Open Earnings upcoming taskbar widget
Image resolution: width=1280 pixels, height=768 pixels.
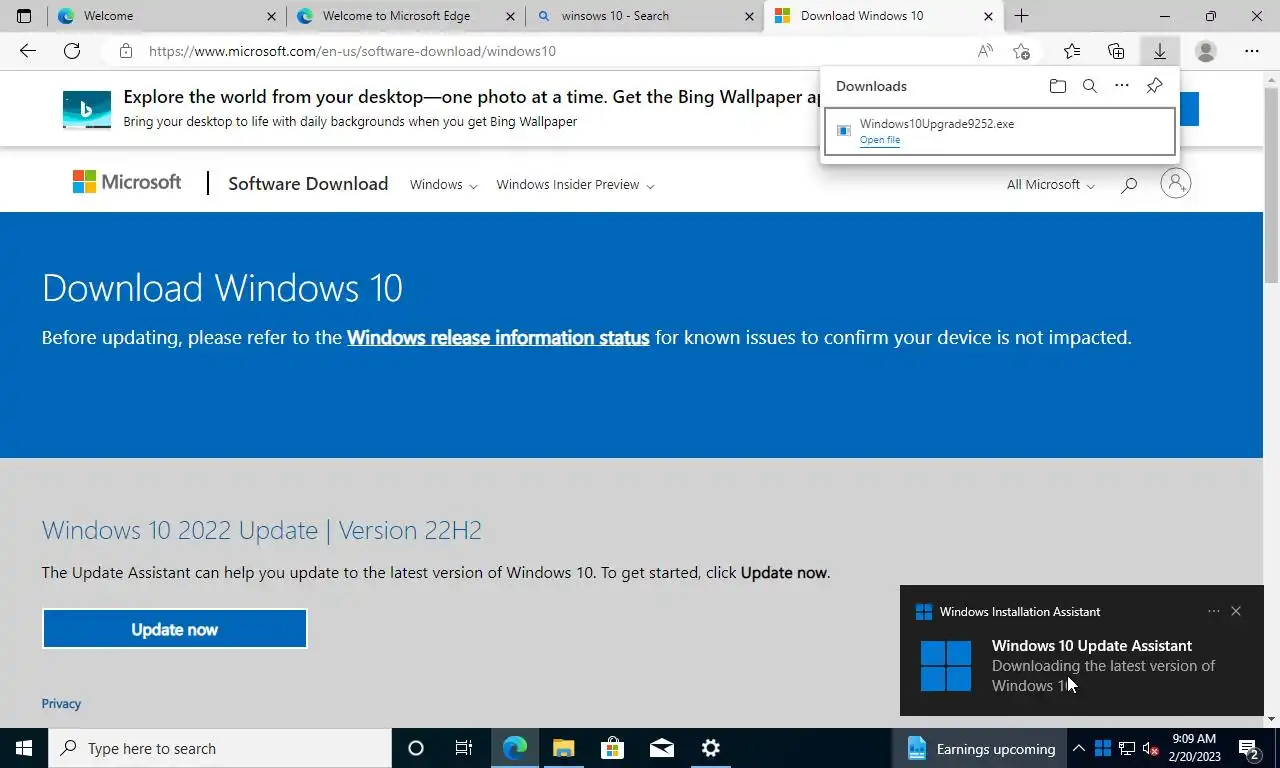pyautogui.click(x=981, y=748)
